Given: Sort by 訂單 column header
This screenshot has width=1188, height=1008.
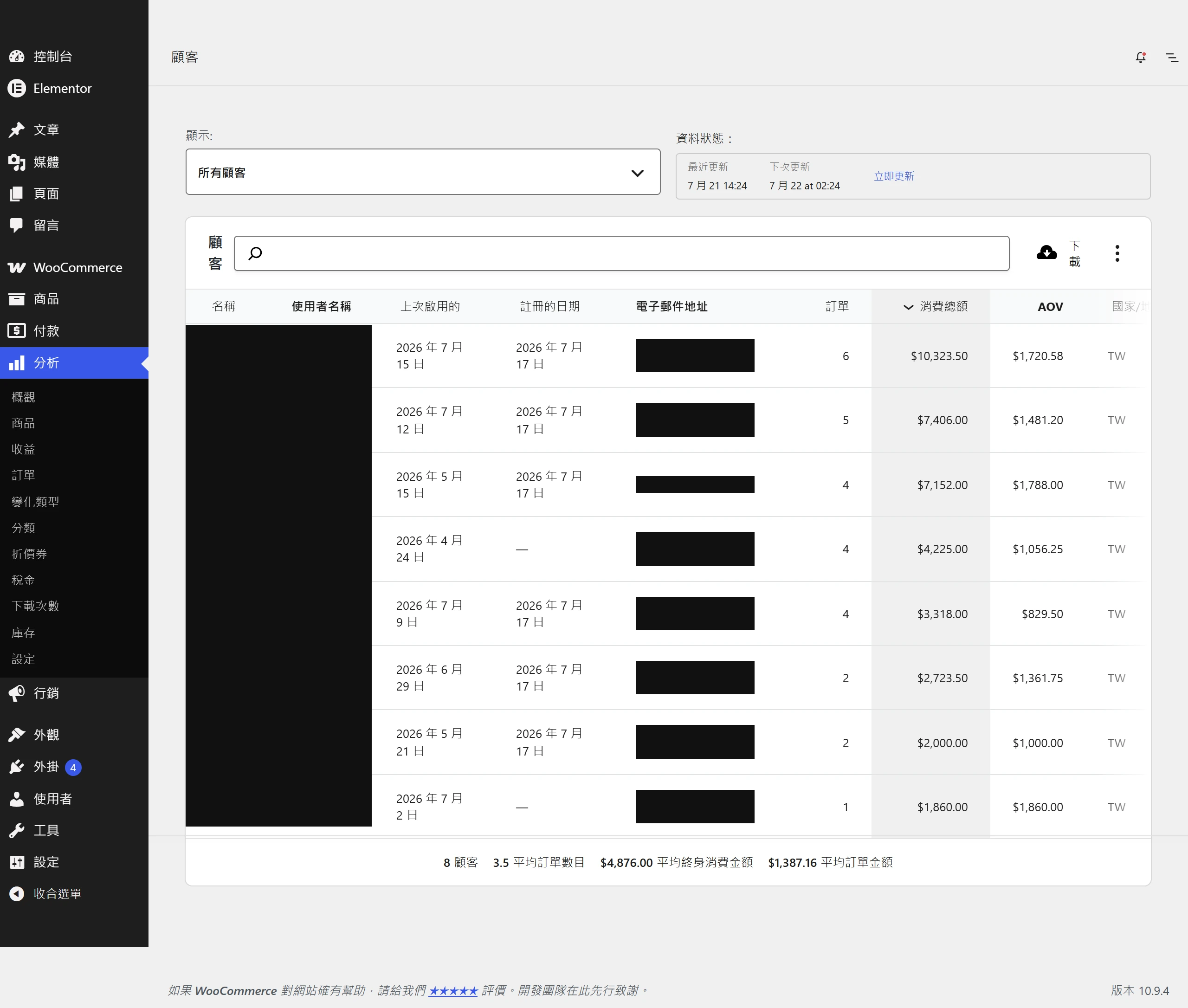Looking at the screenshot, I should click(837, 306).
